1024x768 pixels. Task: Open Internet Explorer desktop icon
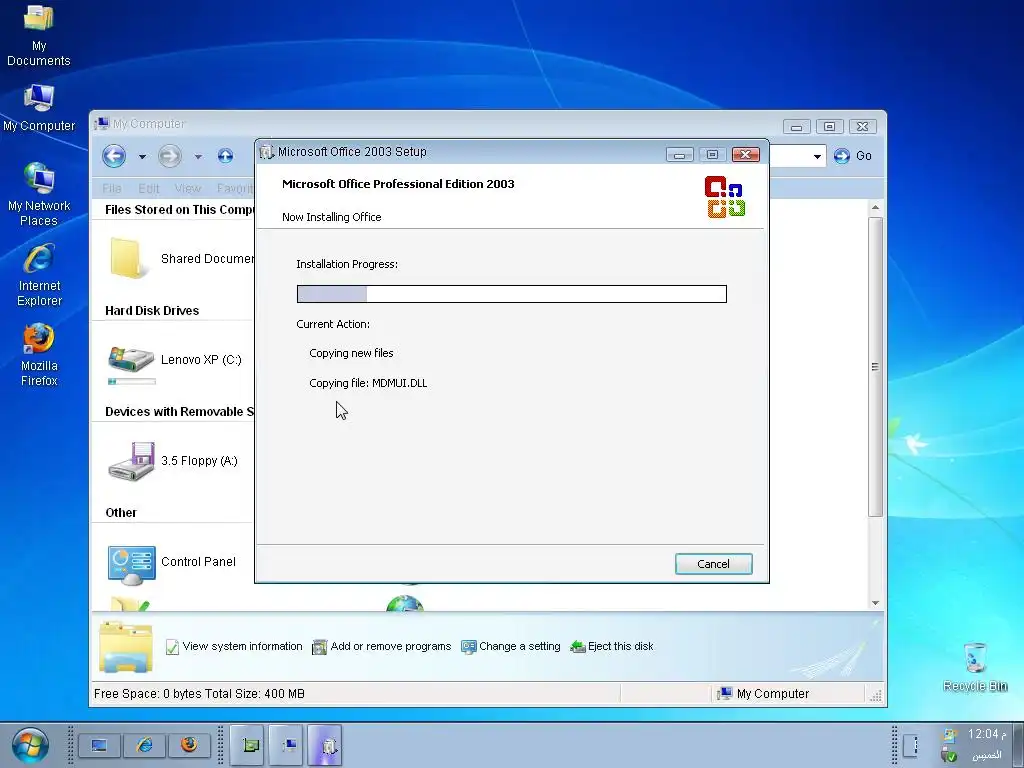click(x=39, y=275)
